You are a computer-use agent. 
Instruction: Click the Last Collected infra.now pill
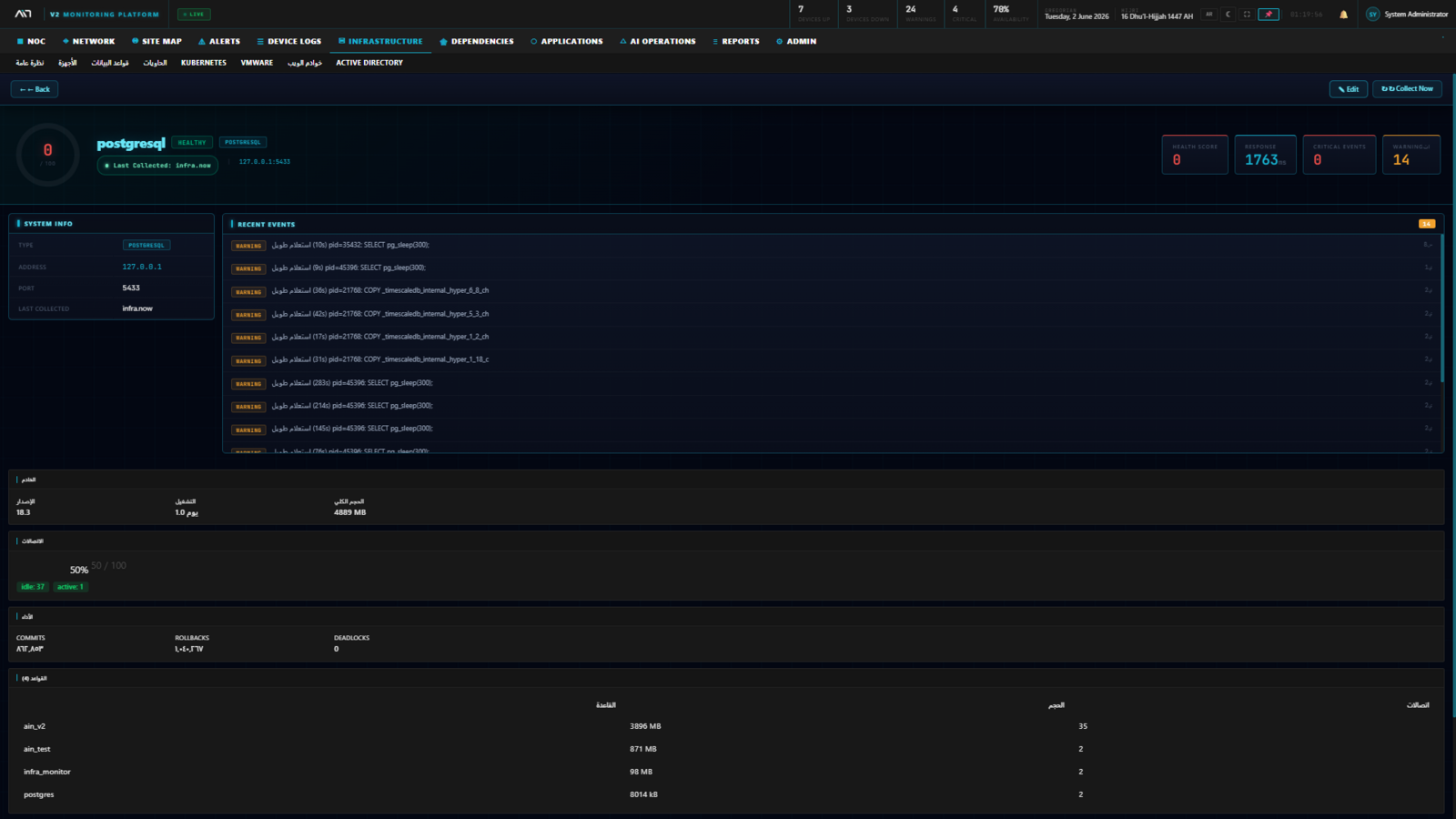pos(157,166)
